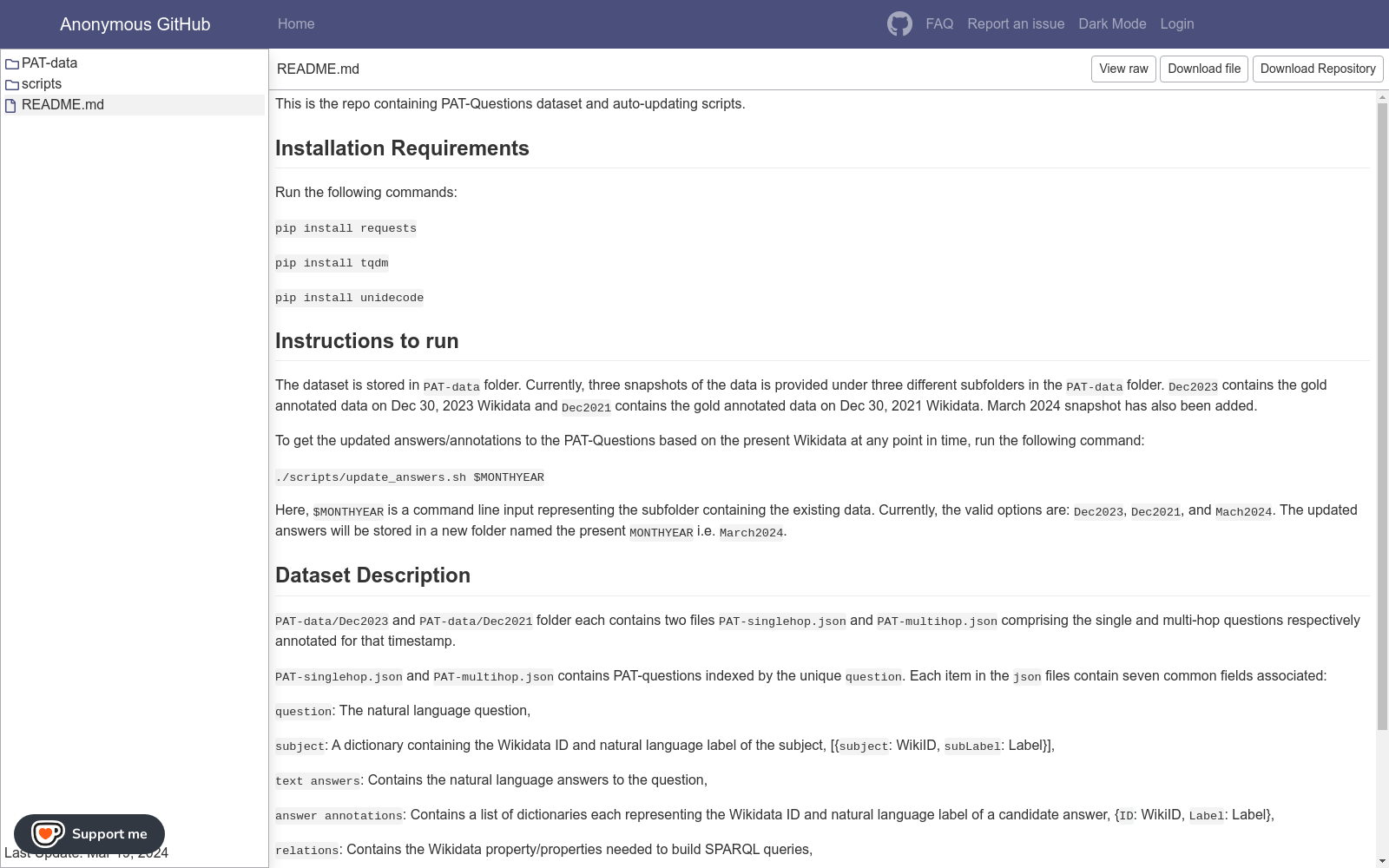Click the Instructions to run heading
Screen dimensions: 1389x868
click(x=366, y=341)
